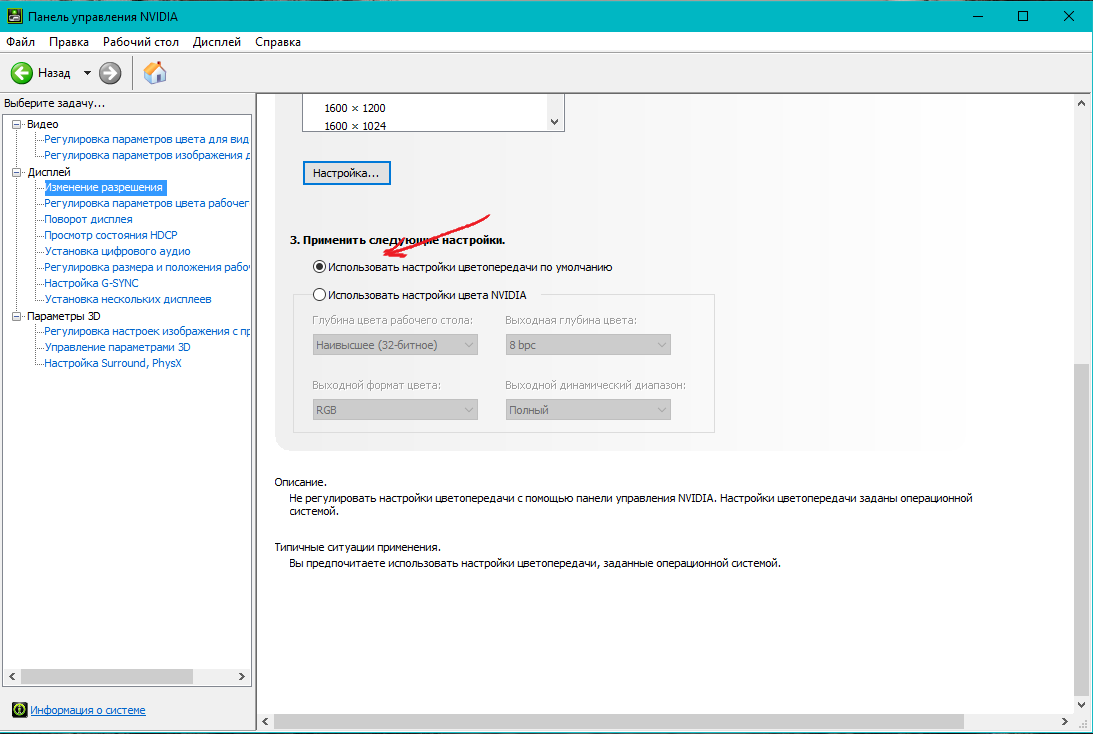1093x734 pixels.
Task: Select 1600 × 1024 resolution
Action: click(355, 125)
